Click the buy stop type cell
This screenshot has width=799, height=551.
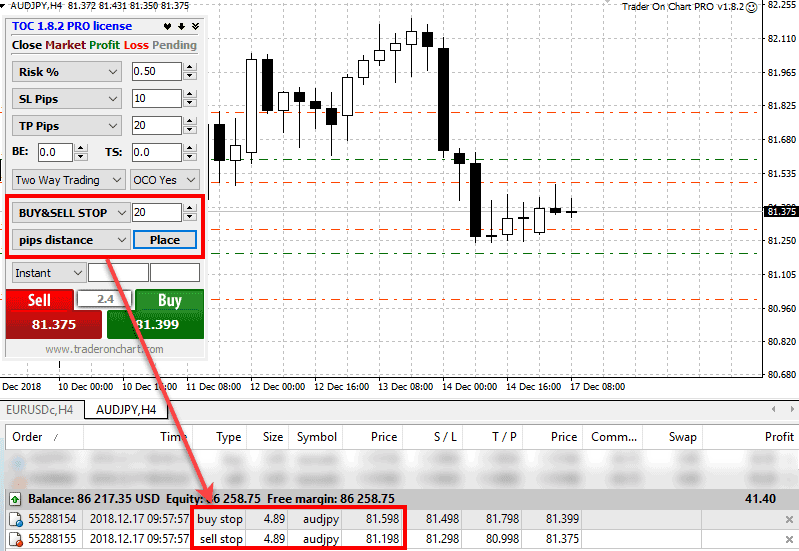pyautogui.click(x=220, y=519)
